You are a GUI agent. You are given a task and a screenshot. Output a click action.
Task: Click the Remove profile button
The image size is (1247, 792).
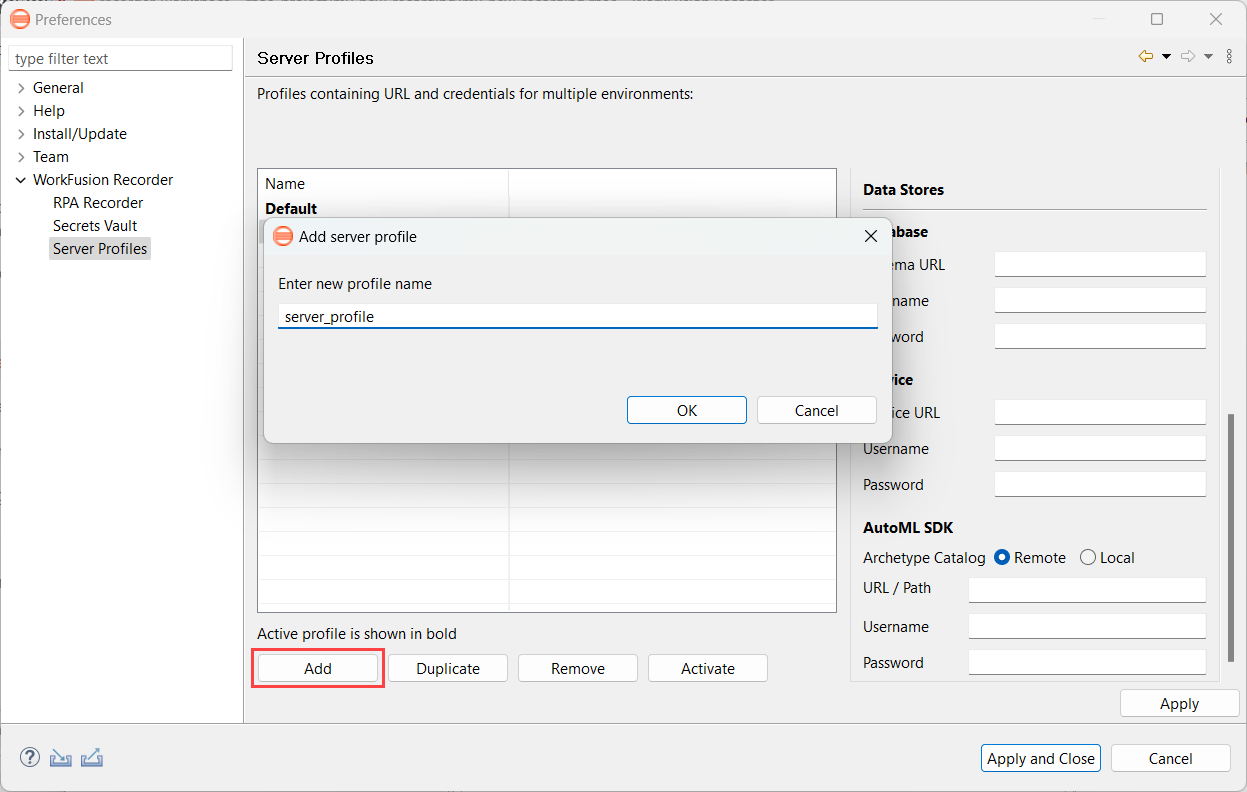pos(578,668)
